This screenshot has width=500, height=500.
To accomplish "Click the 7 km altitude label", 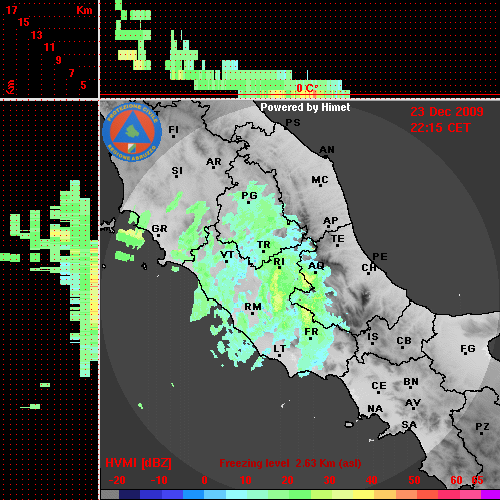I will point(71,73).
